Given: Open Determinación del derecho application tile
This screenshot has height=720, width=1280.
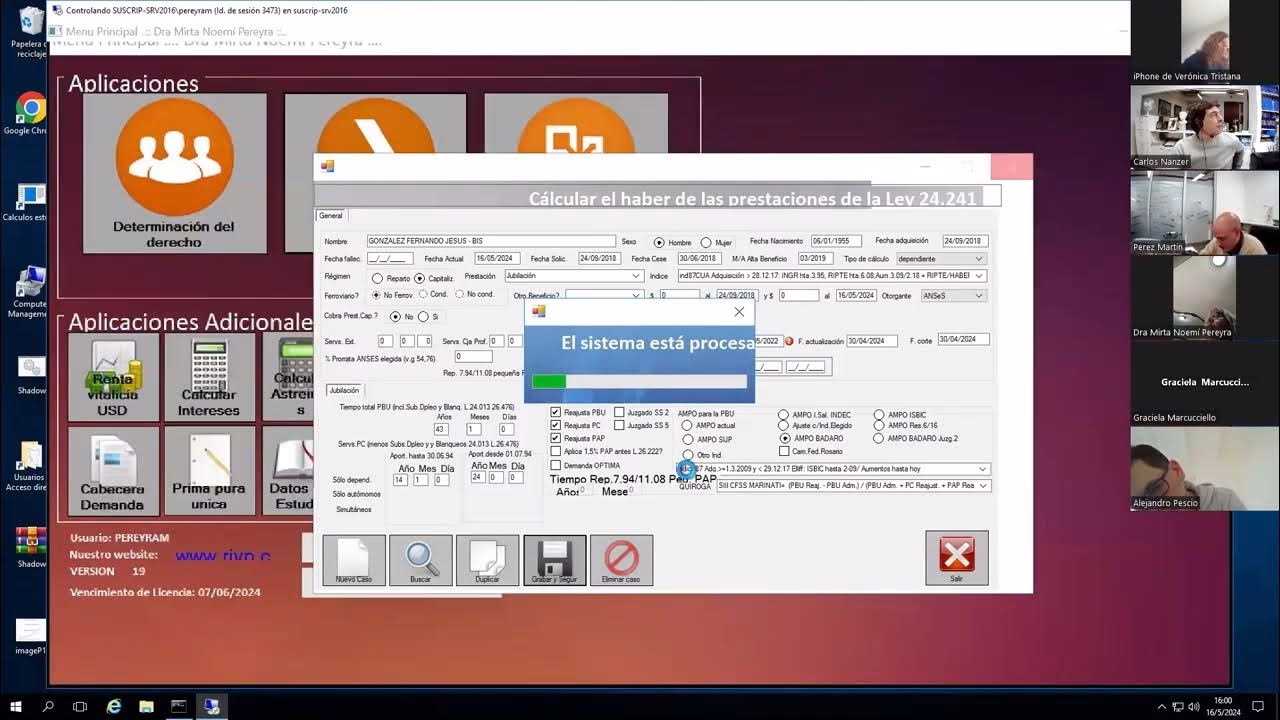Looking at the screenshot, I should pos(174,173).
